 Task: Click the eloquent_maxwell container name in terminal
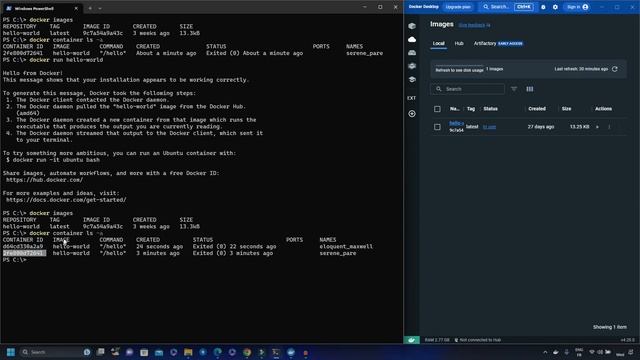[346, 247]
